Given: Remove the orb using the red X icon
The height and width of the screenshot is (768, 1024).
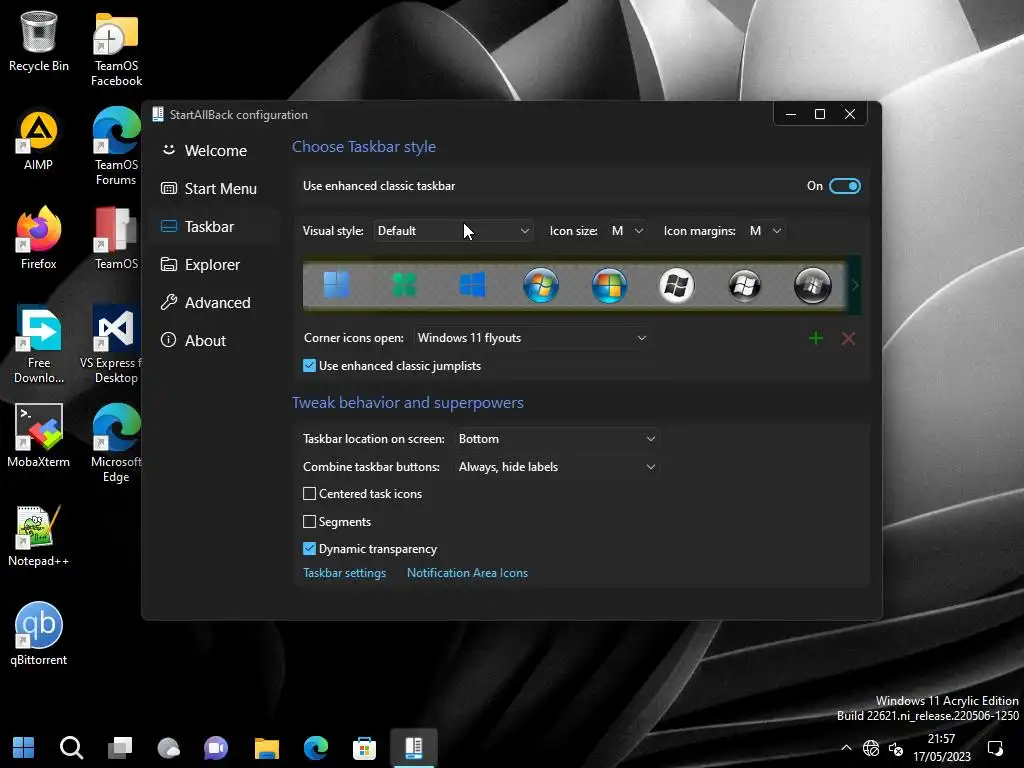Looking at the screenshot, I should [x=848, y=338].
